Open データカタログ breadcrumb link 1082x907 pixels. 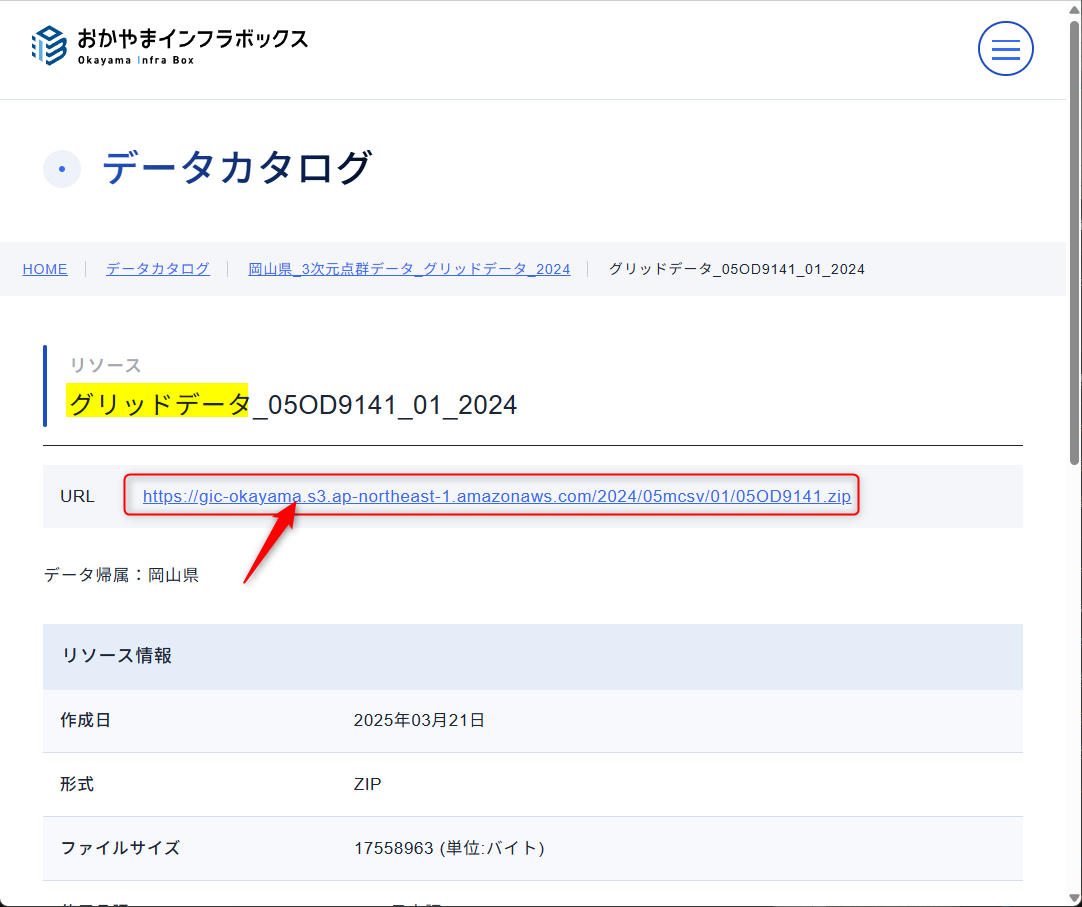pos(158,269)
